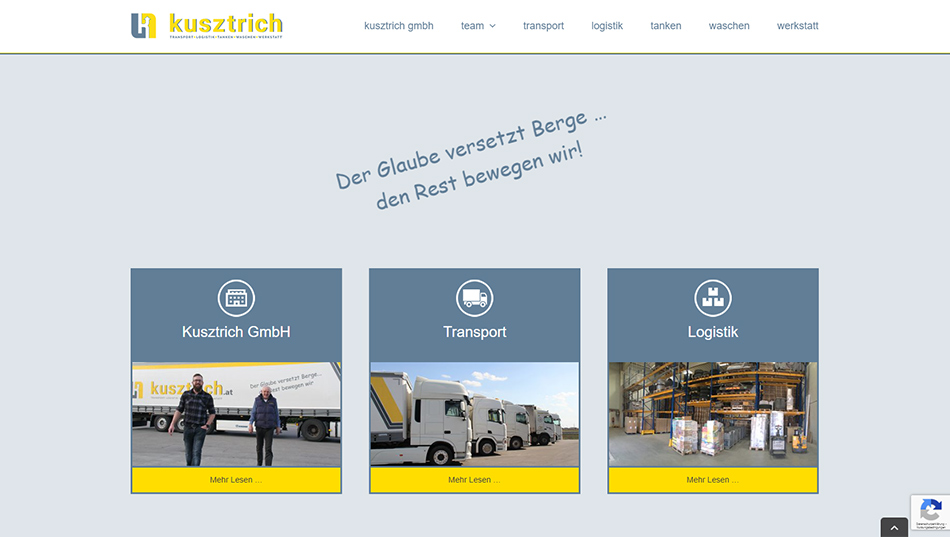The width and height of the screenshot is (950, 537).
Task: Open photo of parked white trucks
Action: (x=474, y=415)
